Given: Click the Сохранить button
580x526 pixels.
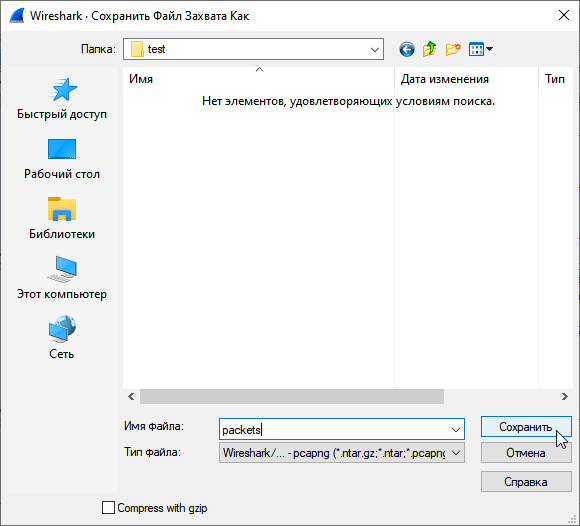Looking at the screenshot, I should [x=526, y=427].
